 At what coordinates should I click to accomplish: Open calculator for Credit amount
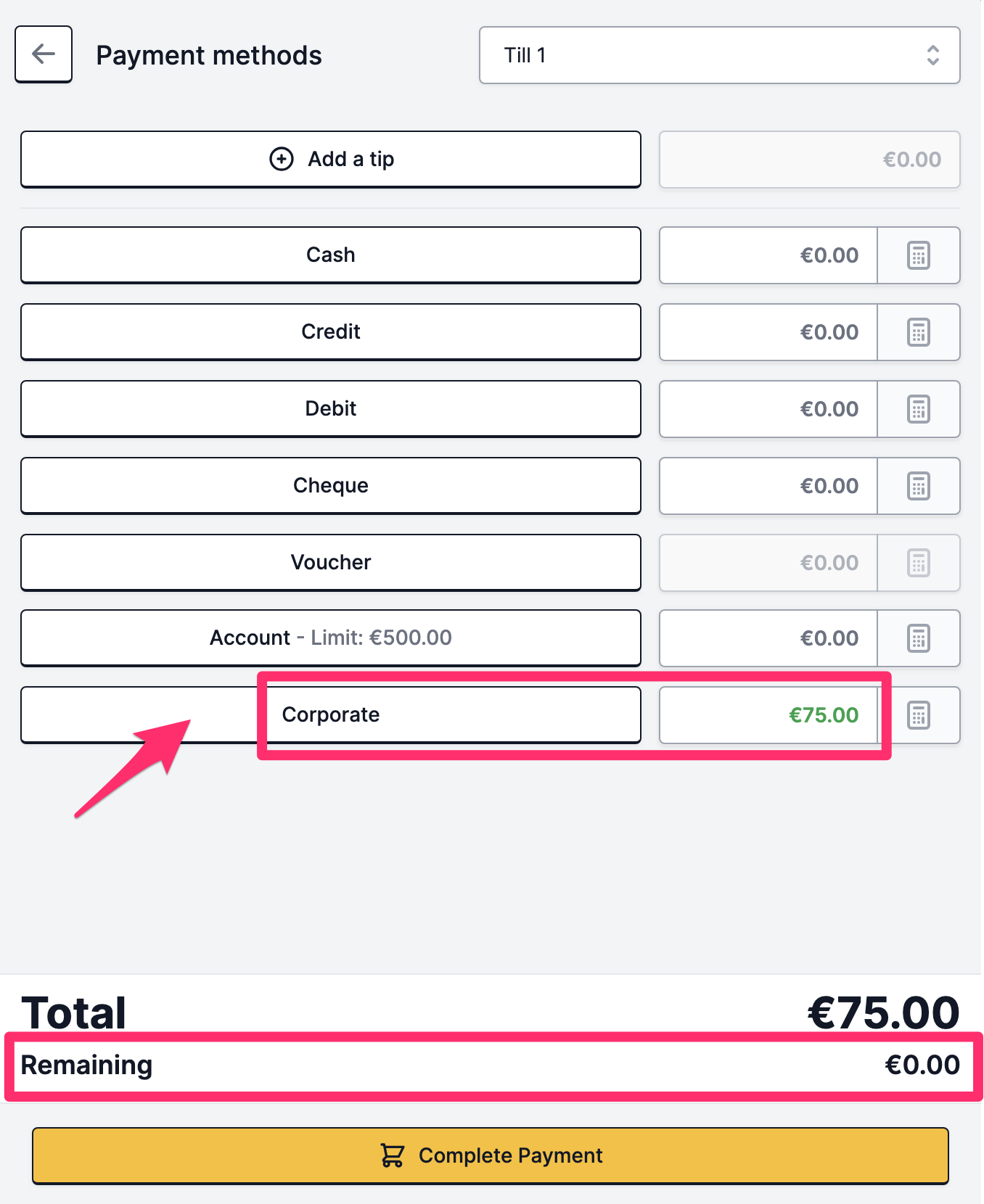tap(919, 332)
